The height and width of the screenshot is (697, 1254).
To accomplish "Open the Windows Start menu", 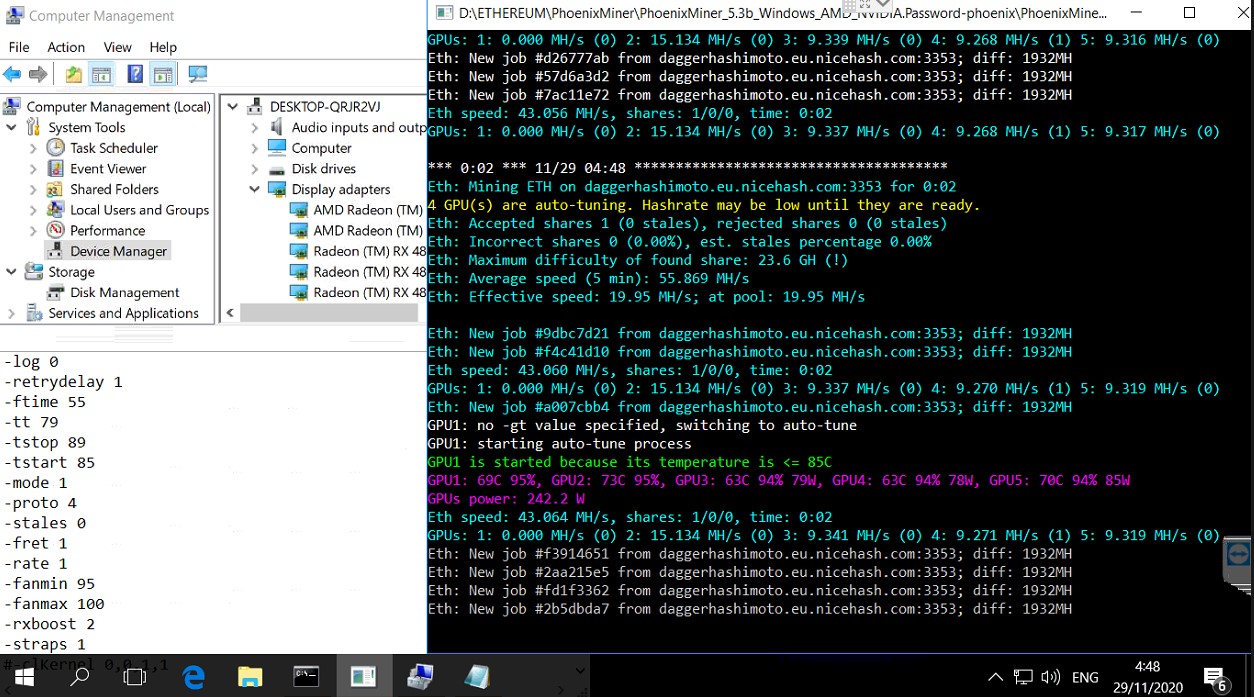I will pyautogui.click(x=24, y=676).
